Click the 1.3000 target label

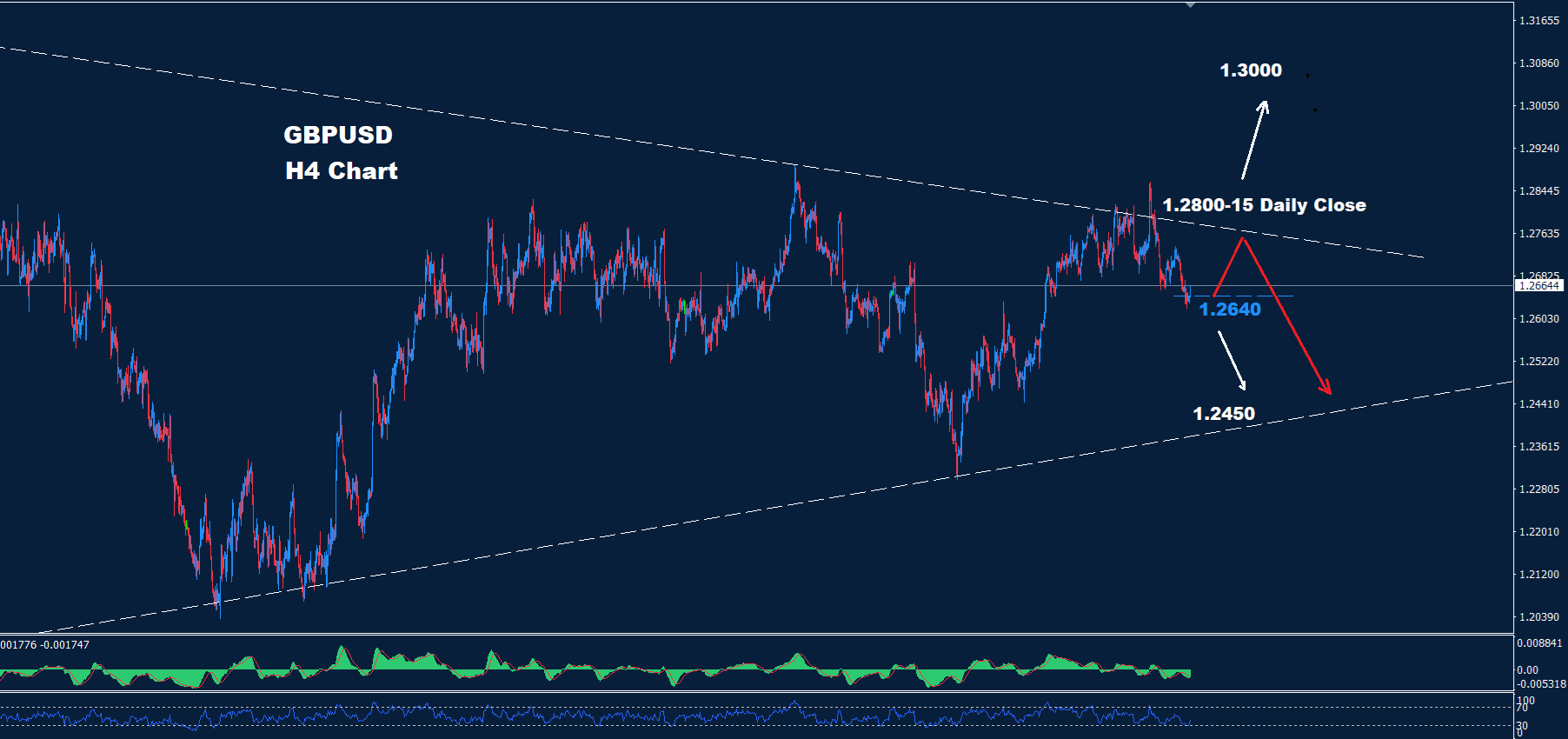point(1250,70)
